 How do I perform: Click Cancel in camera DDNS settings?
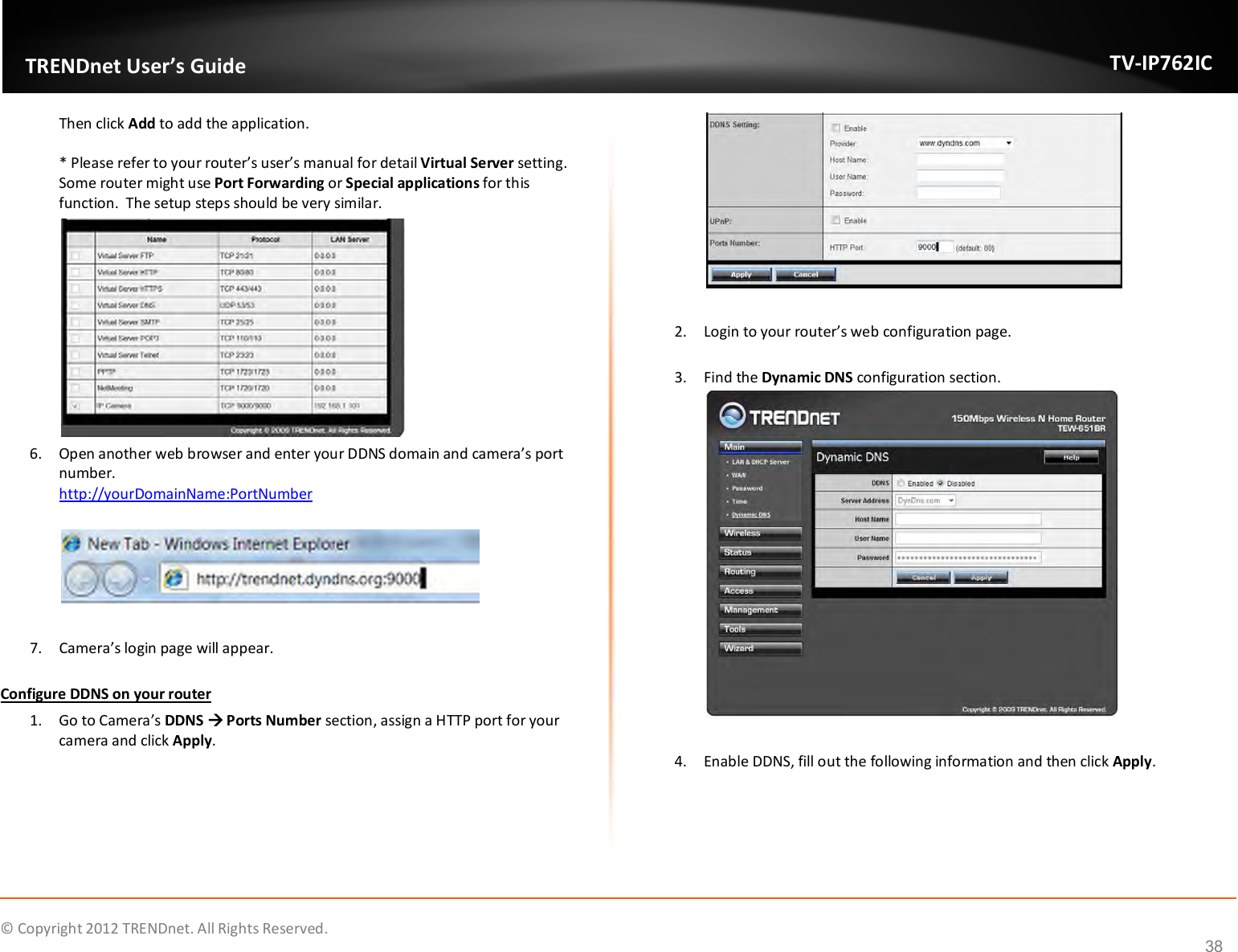pyautogui.click(x=806, y=275)
